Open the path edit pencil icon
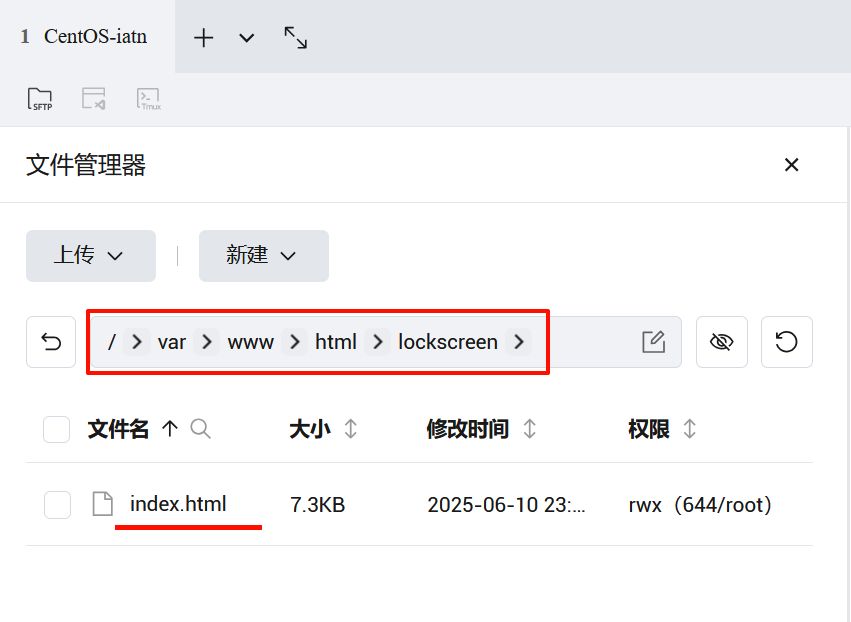 pos(653,342)
